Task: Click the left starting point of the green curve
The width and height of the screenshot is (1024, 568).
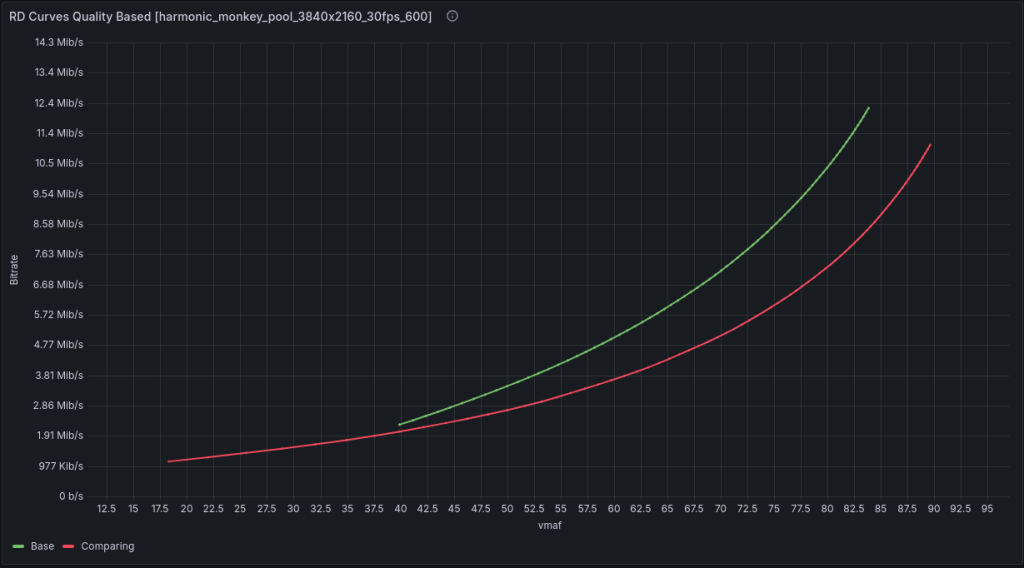Action: coord(400,425)
